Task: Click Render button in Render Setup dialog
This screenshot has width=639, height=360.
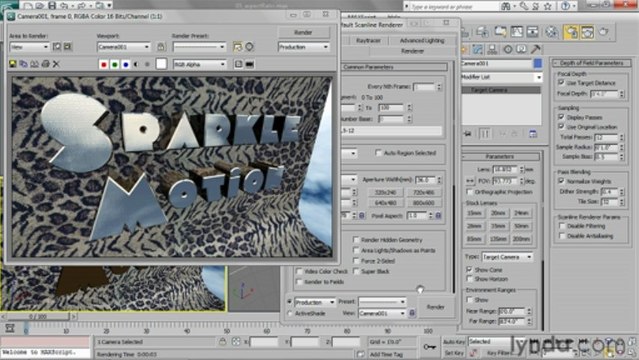Action: pyautogui.click(x=435, y=307)
